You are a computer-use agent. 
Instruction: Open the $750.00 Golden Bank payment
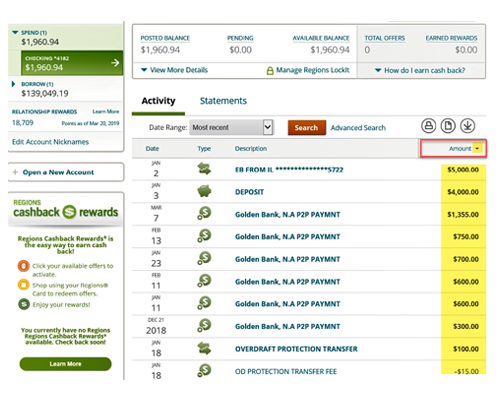288,237
